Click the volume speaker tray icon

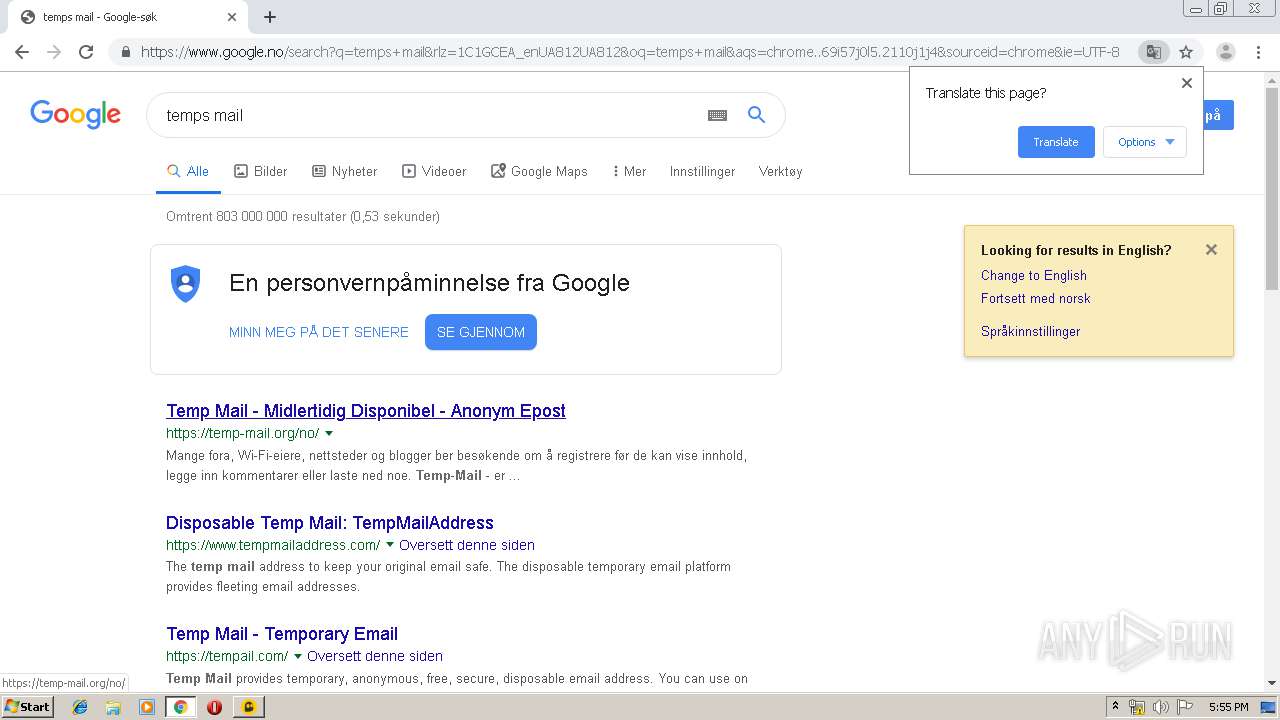(1161, 707)
